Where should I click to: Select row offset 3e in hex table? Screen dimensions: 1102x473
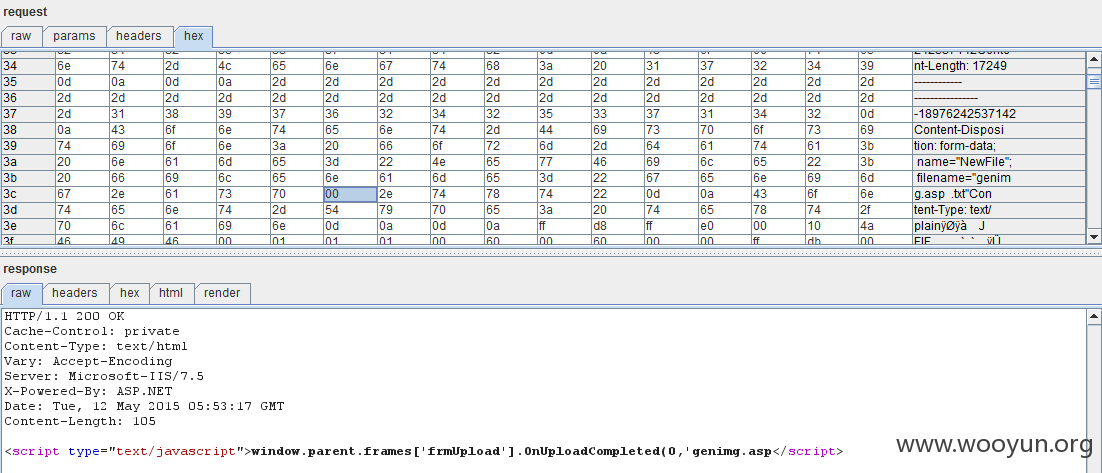(28, 226)
